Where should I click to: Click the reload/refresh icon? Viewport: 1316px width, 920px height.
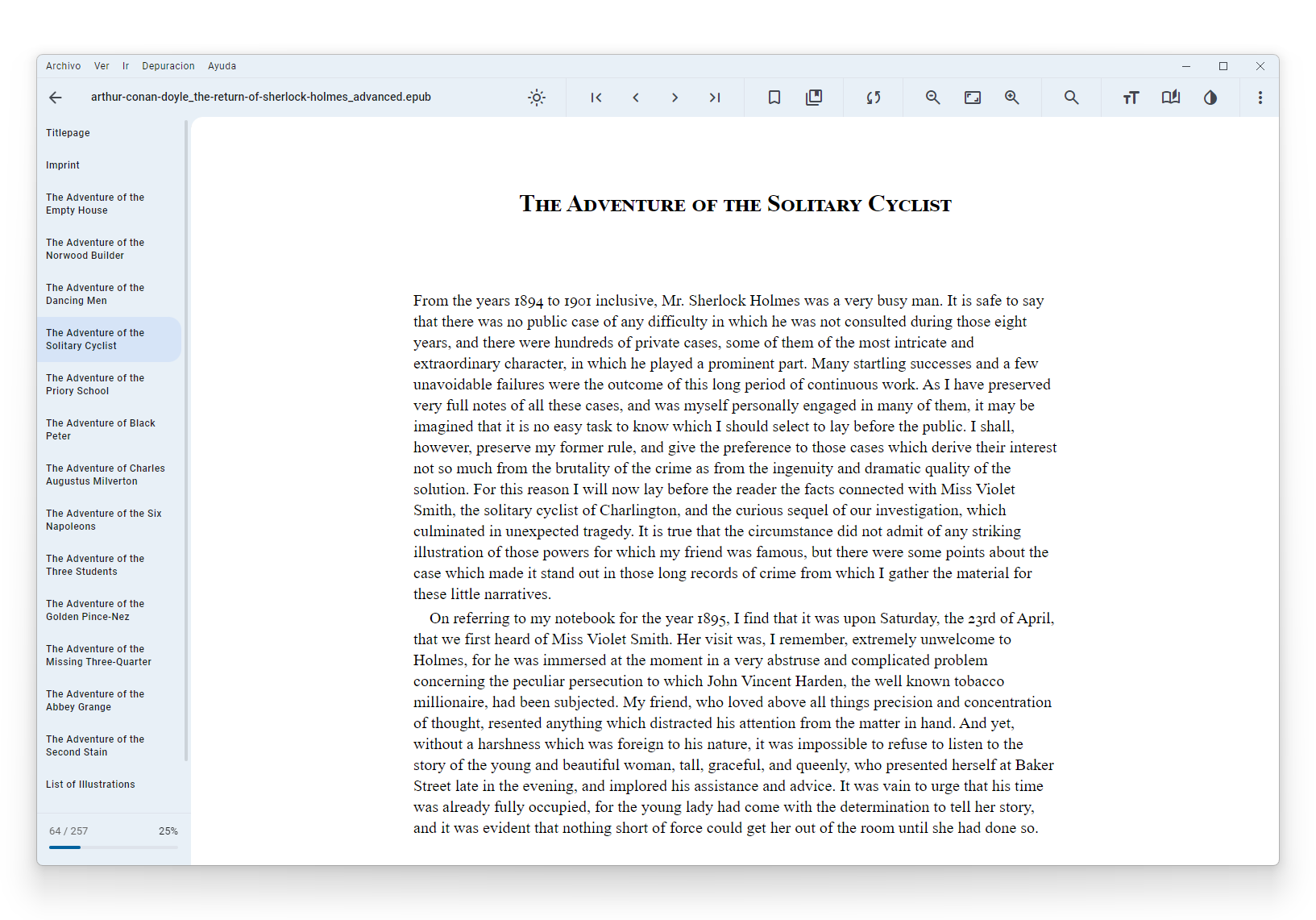[x=873, y=97]
